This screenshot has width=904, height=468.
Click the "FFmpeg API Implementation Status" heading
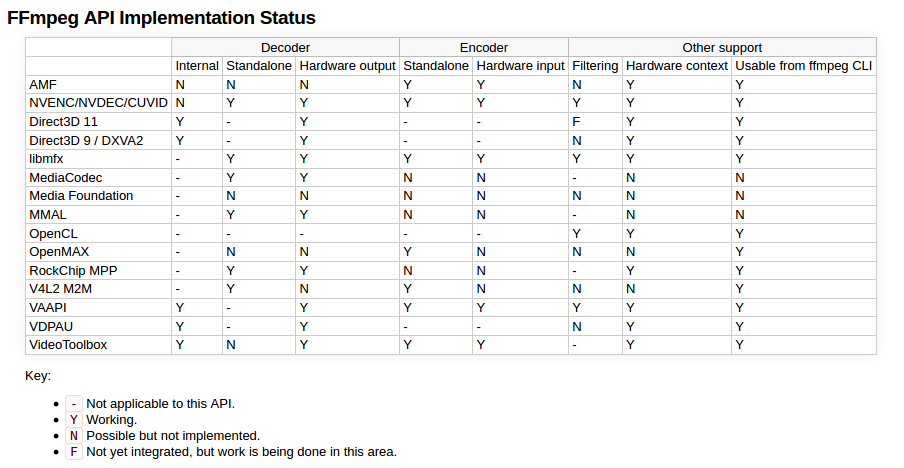coord(161,18)
